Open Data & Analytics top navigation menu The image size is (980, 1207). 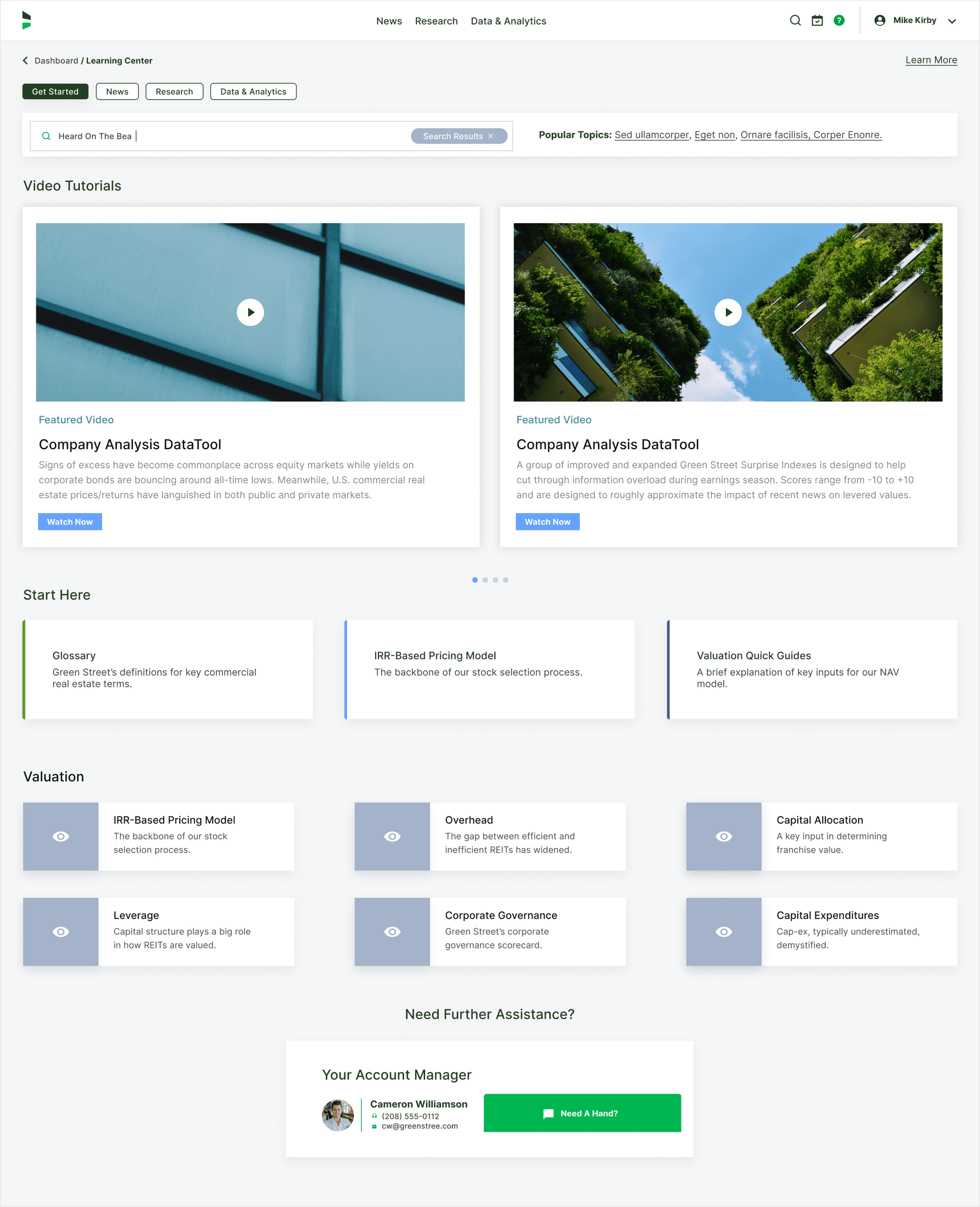(x=508, y=21)
